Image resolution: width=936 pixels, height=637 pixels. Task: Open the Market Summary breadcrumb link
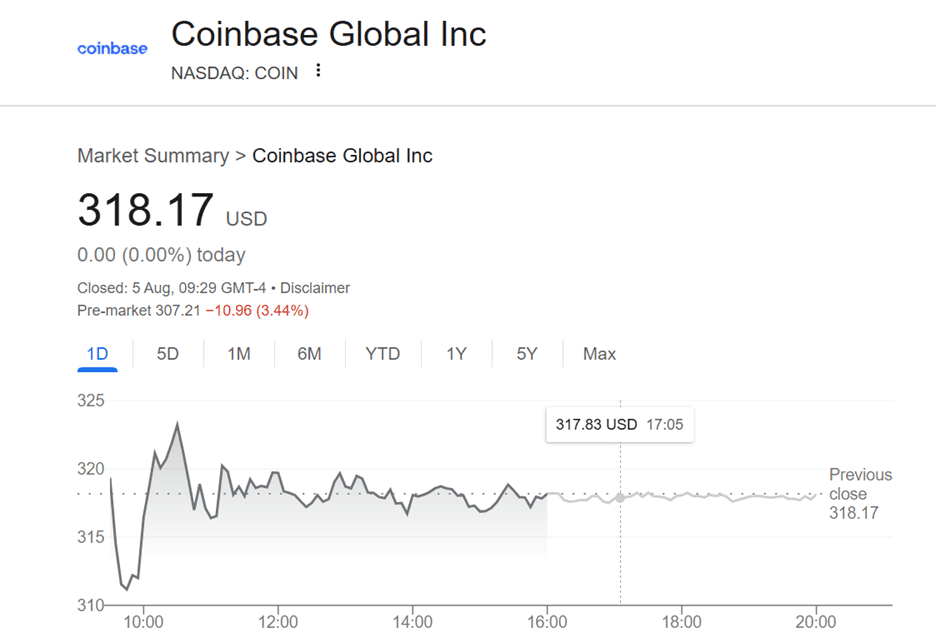(152, 156)
